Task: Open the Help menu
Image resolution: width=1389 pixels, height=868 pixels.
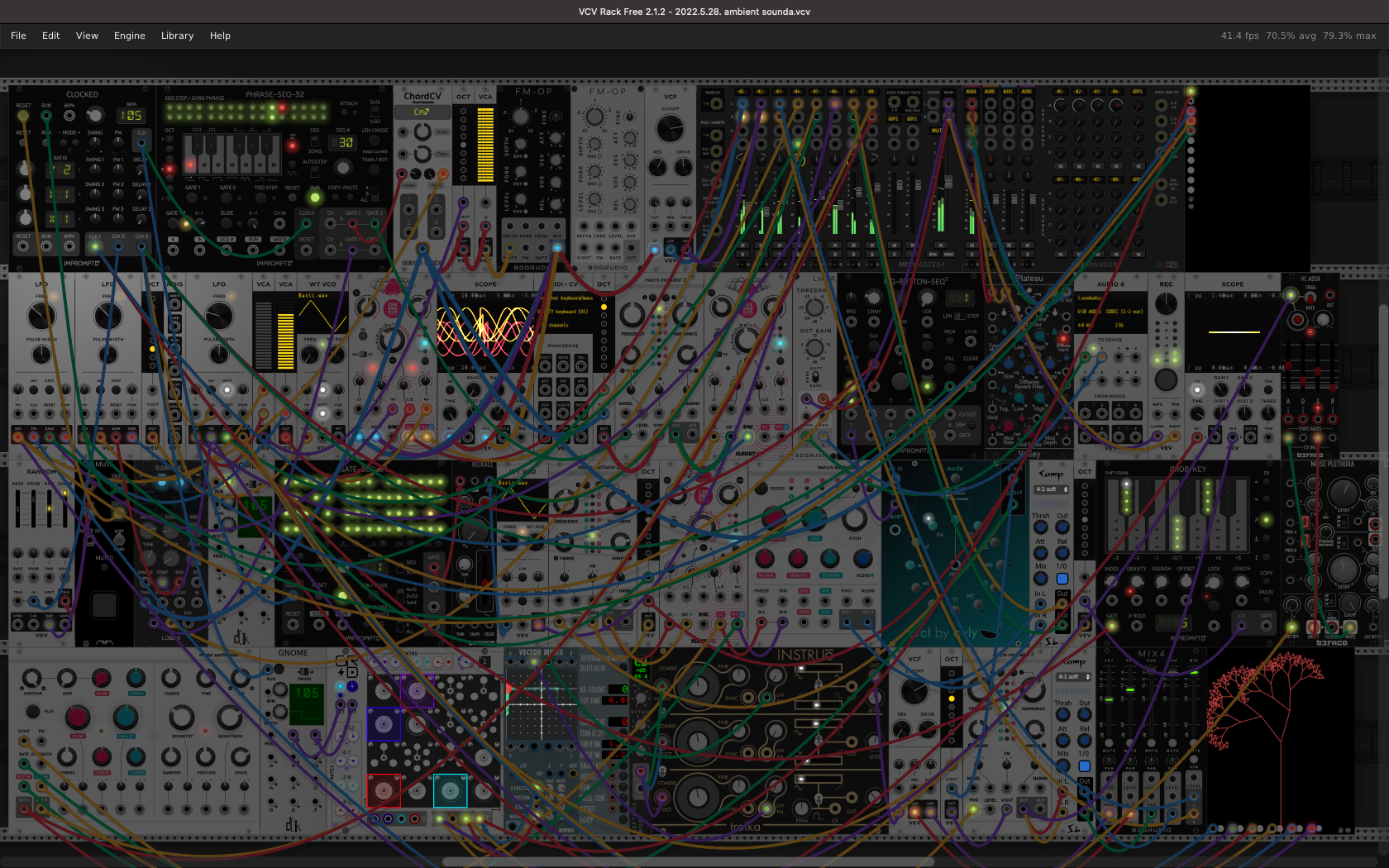Action: pyautogui.click(x=220, y=36)
